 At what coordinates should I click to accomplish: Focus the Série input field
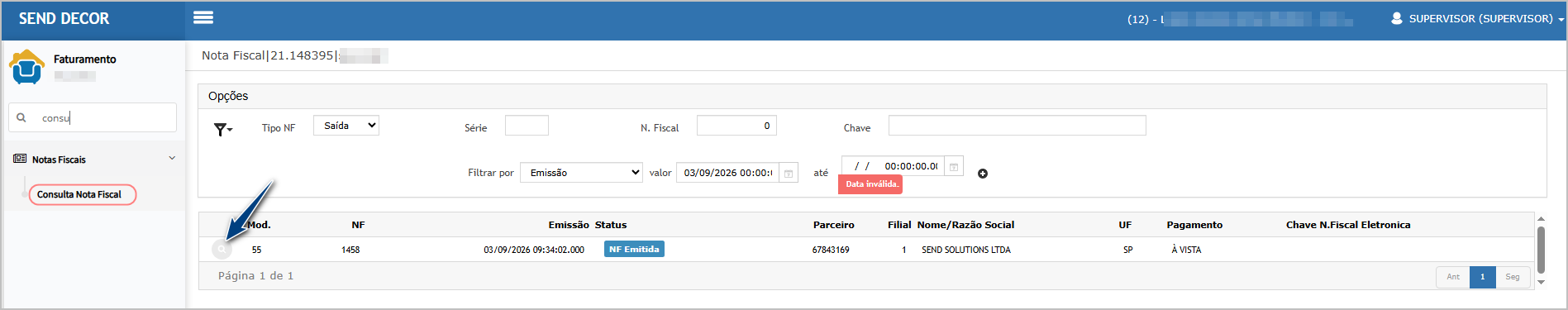(x=527, y=126)
